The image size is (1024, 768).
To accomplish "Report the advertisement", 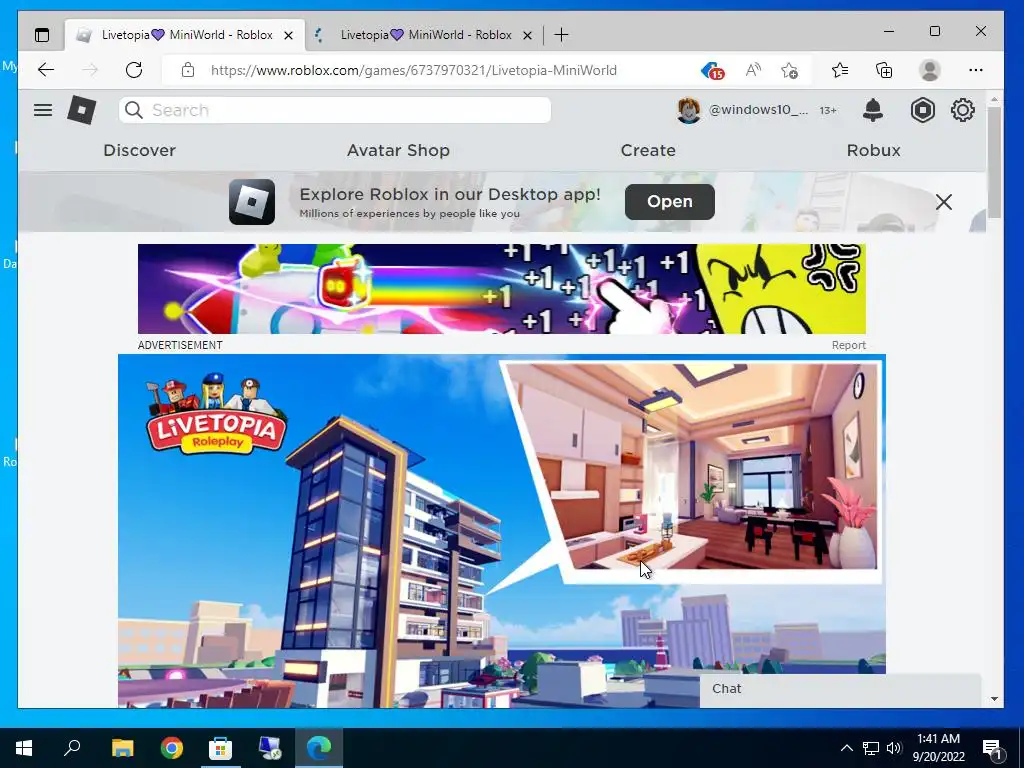I will (x=848, y=345).
